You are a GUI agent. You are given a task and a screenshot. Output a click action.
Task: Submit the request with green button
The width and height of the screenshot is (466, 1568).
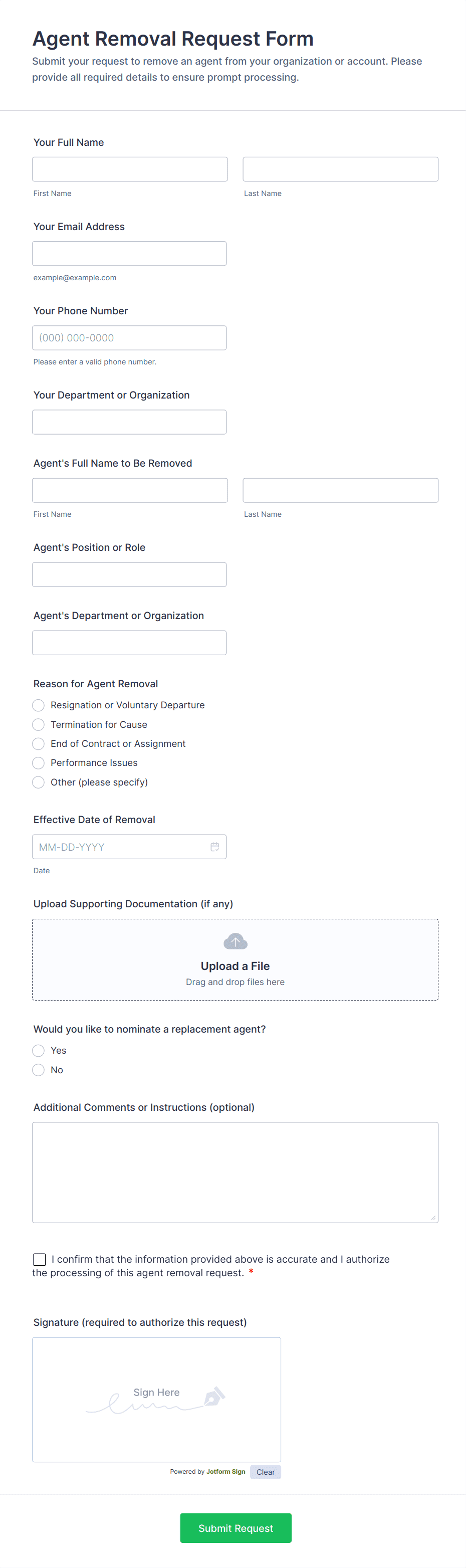click(x=236, y=1528)
